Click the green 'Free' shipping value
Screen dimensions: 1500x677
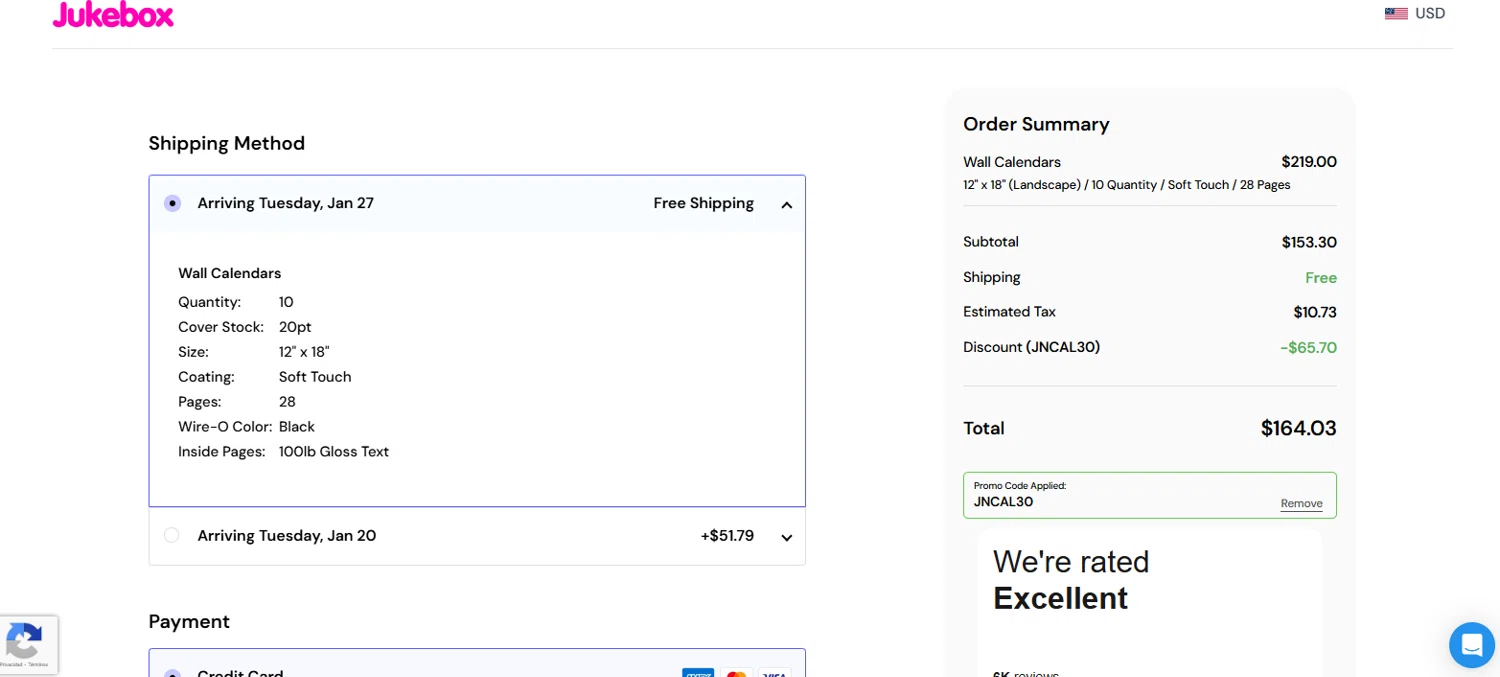click(1321, 278)
